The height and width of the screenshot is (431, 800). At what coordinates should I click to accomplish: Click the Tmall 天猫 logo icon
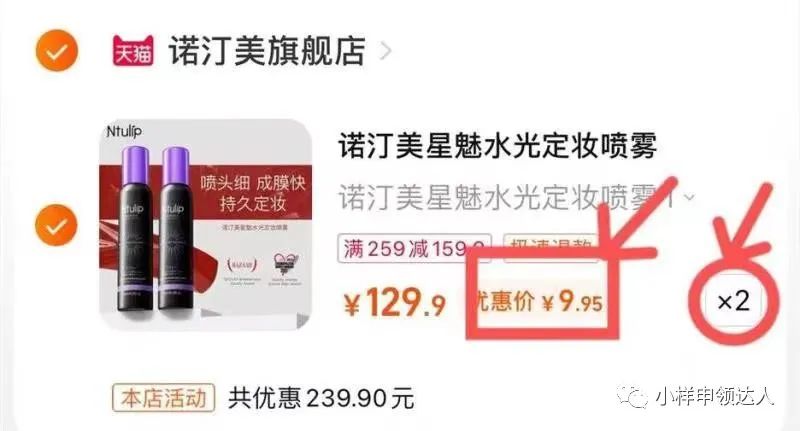(133, 50)
